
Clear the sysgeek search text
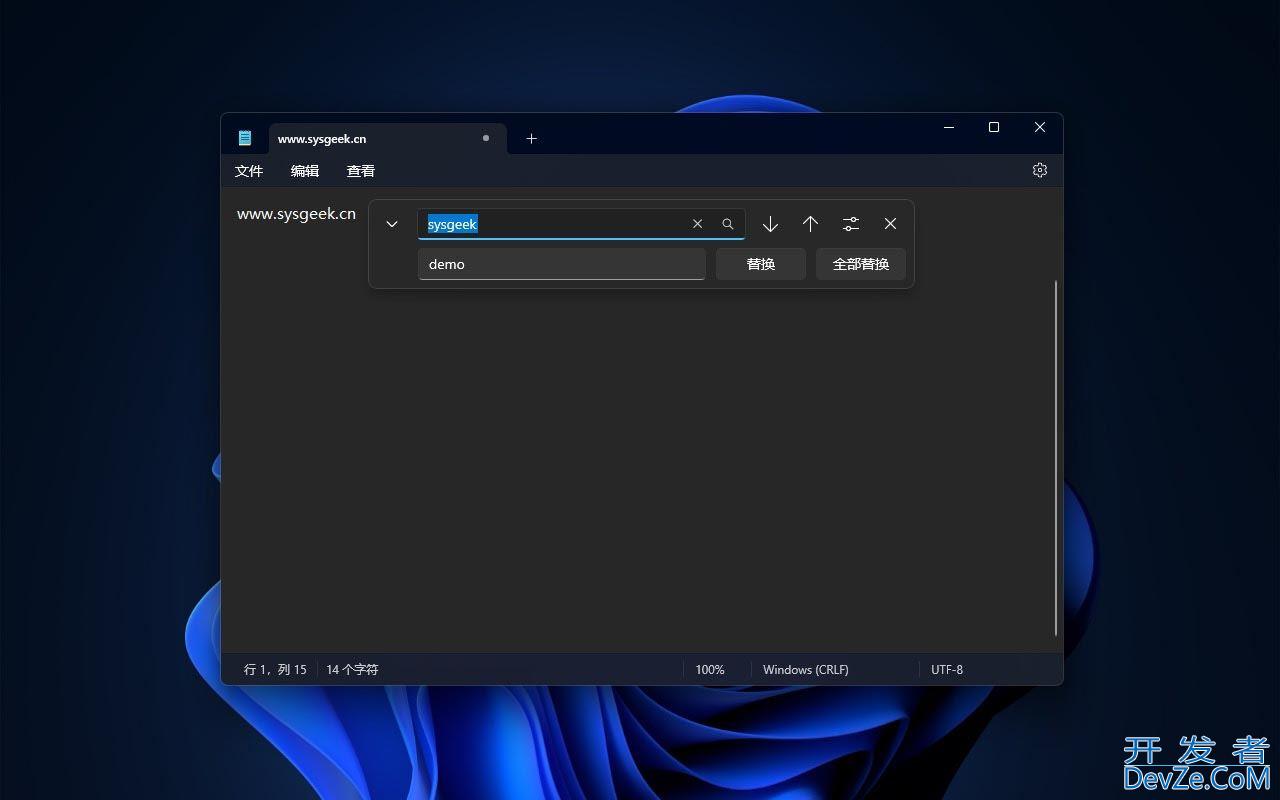point(698,224)
